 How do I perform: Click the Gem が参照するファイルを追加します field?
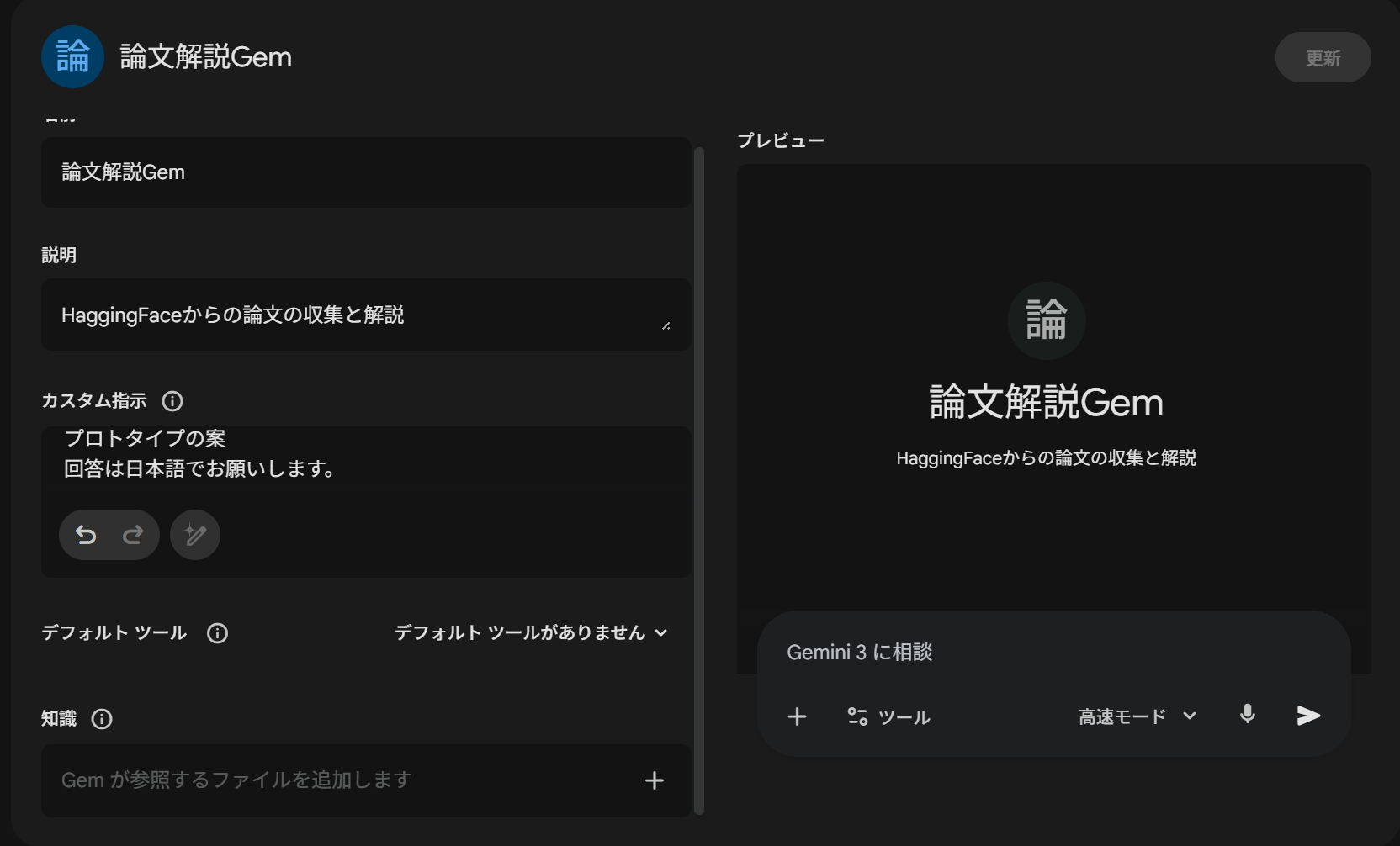pyautogui.click(x=366, y=780)
